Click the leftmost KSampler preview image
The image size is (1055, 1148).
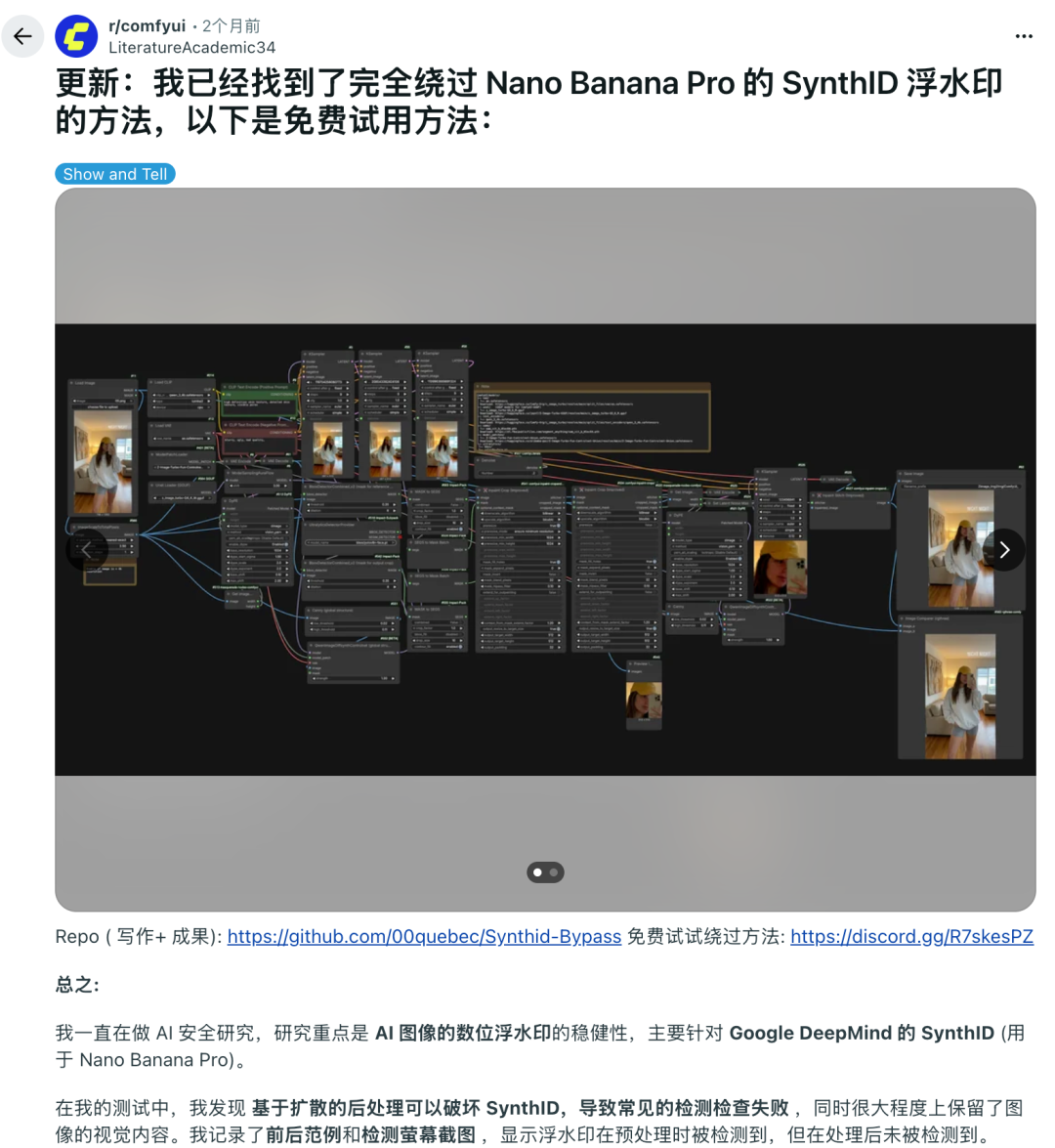[327, 449]
